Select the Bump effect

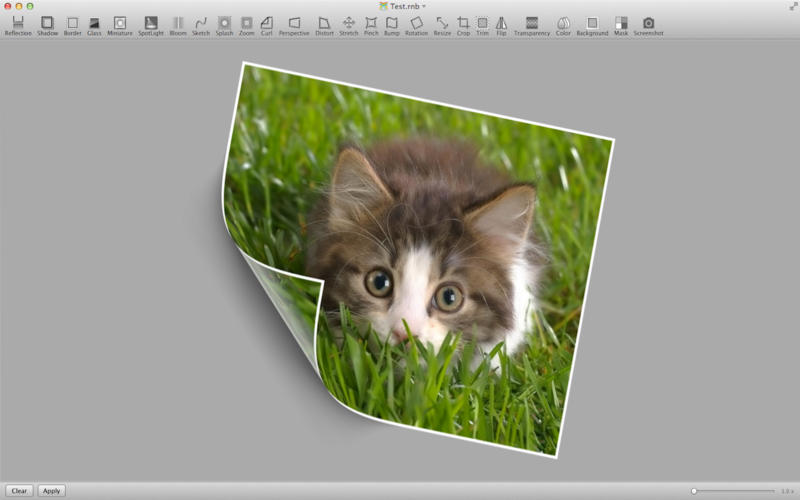click(x=391, y=26)
